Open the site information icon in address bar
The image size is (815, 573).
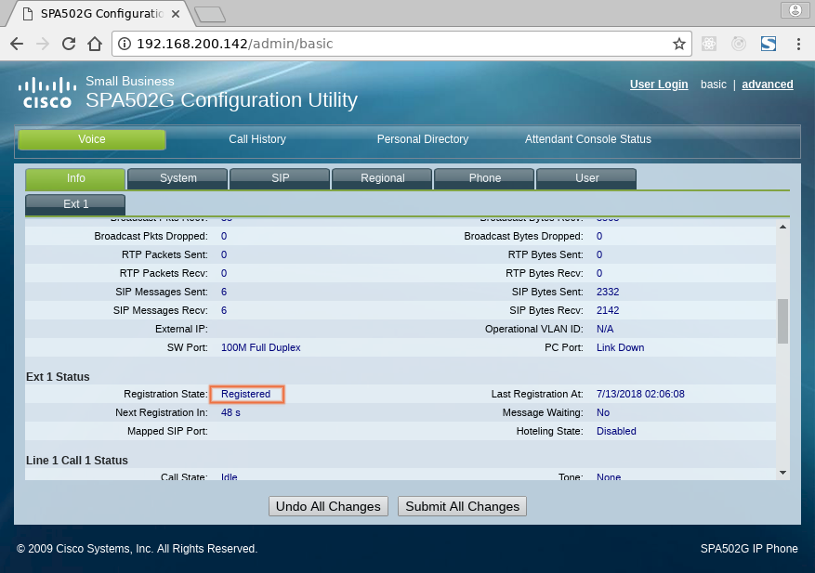124,44
